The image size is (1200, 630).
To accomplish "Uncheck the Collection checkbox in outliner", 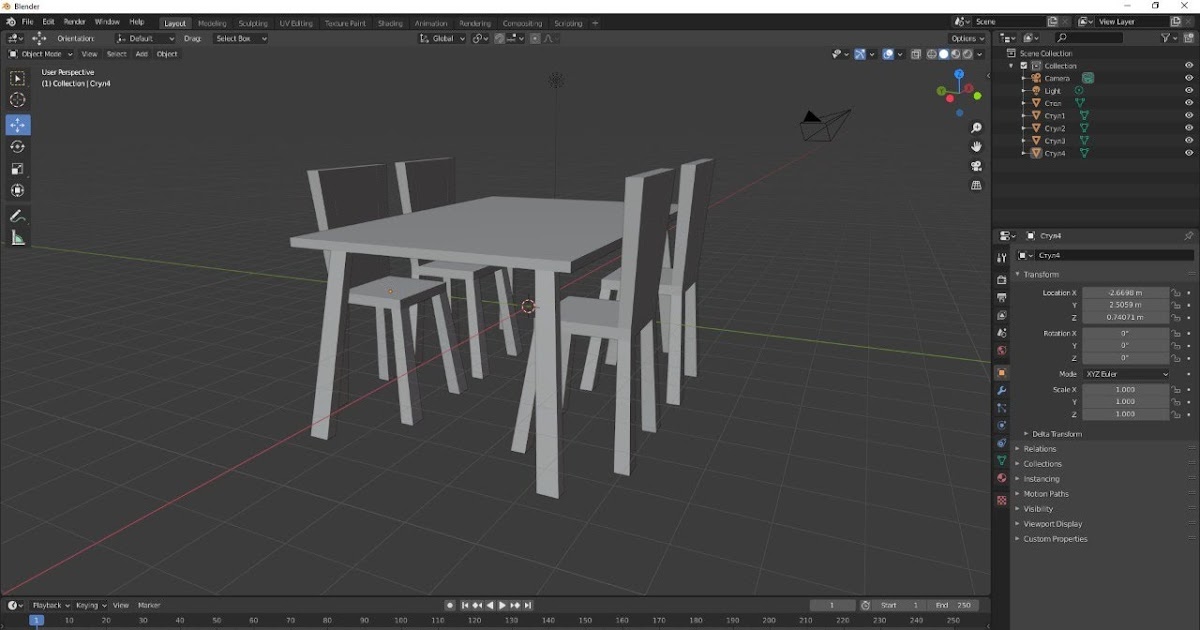I will [1023, 65].
